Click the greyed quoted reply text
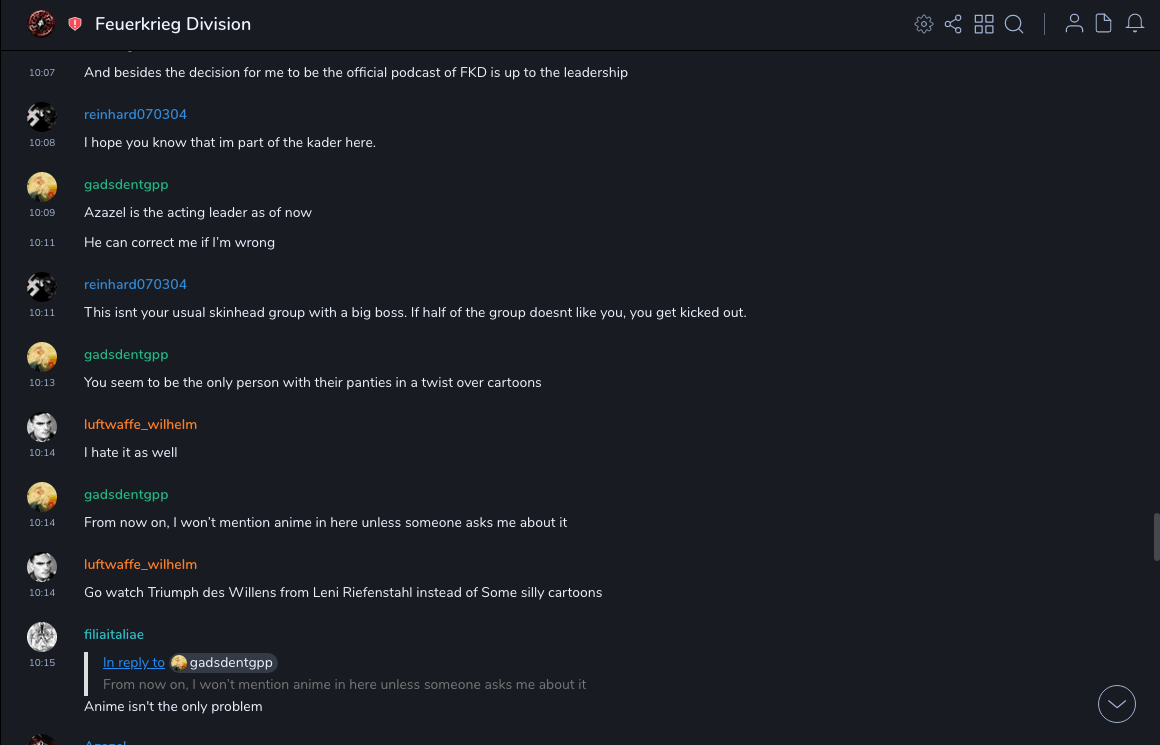Screen dimensions: 1160x745 click(x=344, y=685)
